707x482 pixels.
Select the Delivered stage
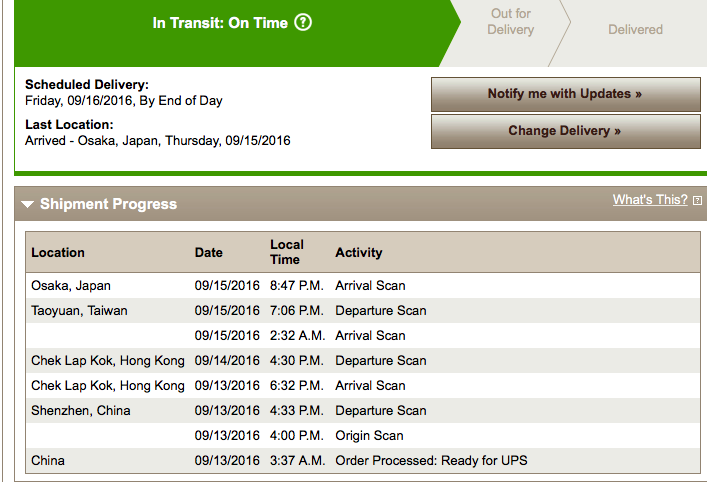click(635, 30)
